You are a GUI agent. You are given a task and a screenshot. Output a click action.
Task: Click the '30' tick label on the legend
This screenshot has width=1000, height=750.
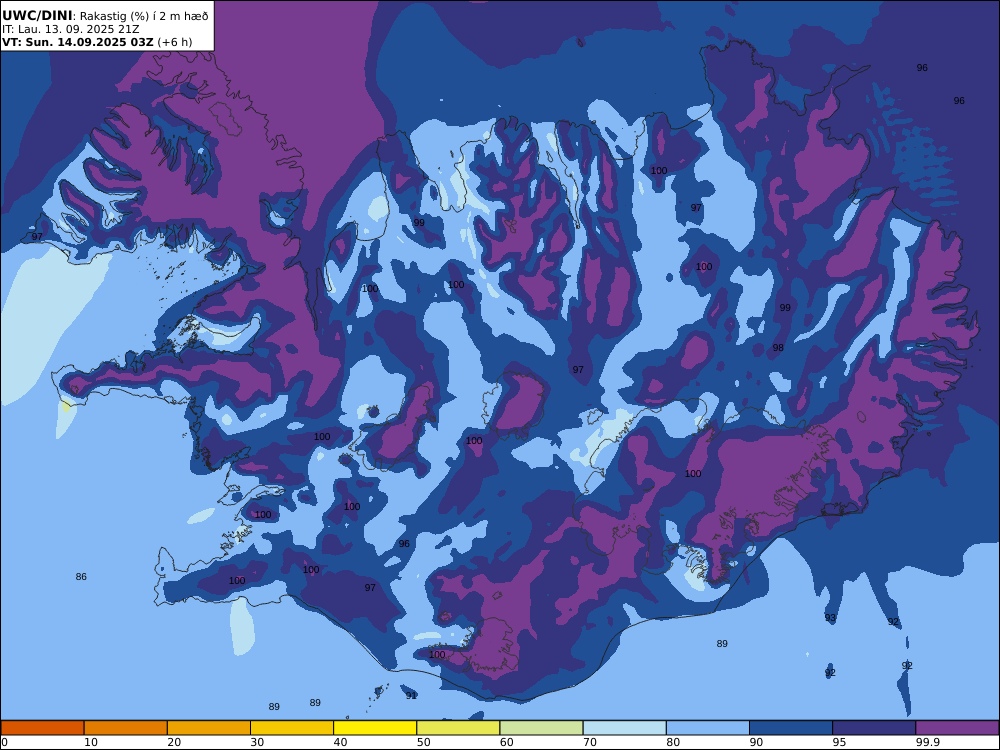tap(257, 742)
